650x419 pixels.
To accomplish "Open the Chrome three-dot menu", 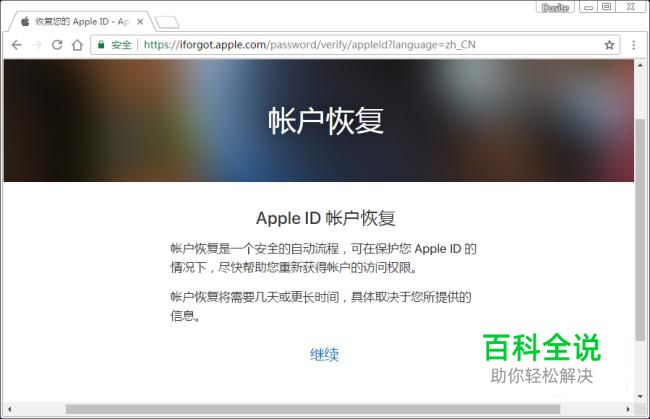I will 633,45.
